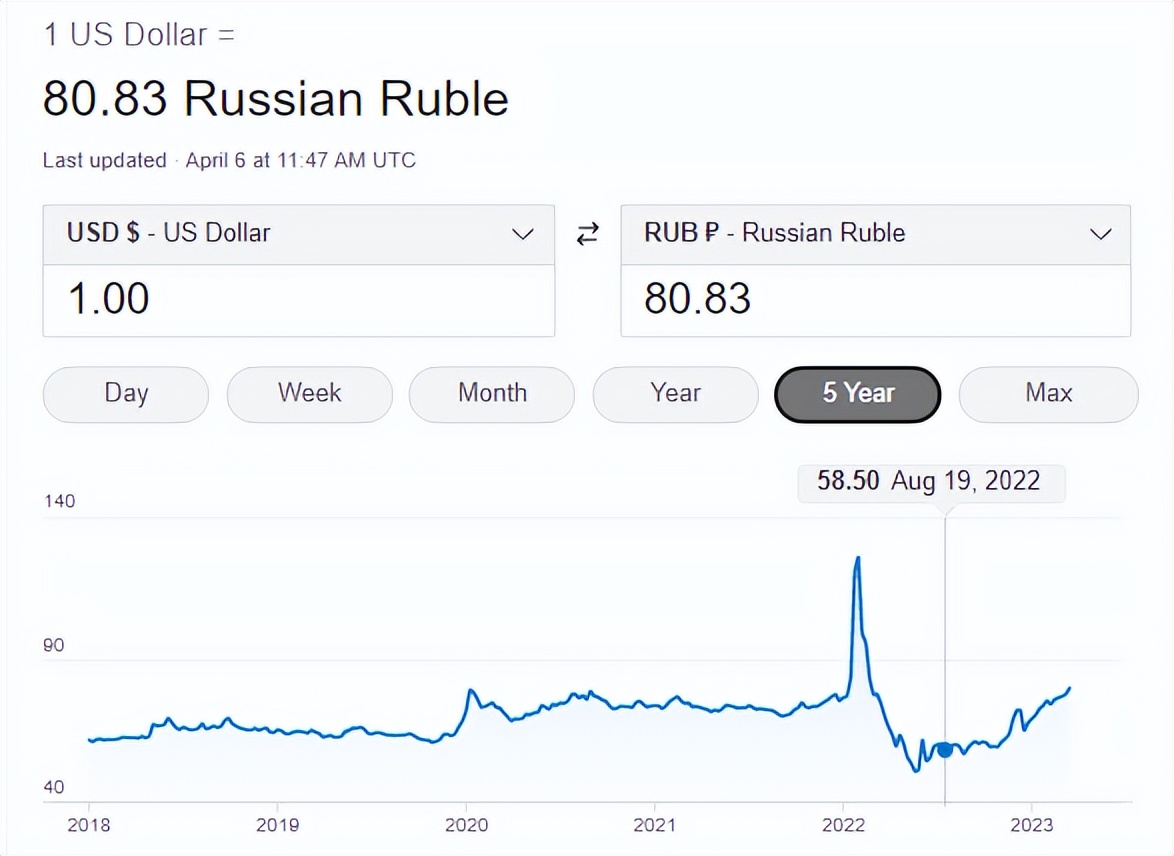The height and width of the screenshot is (856, 1174).
Task: Click the 5 Year range button
Action: 856,394
